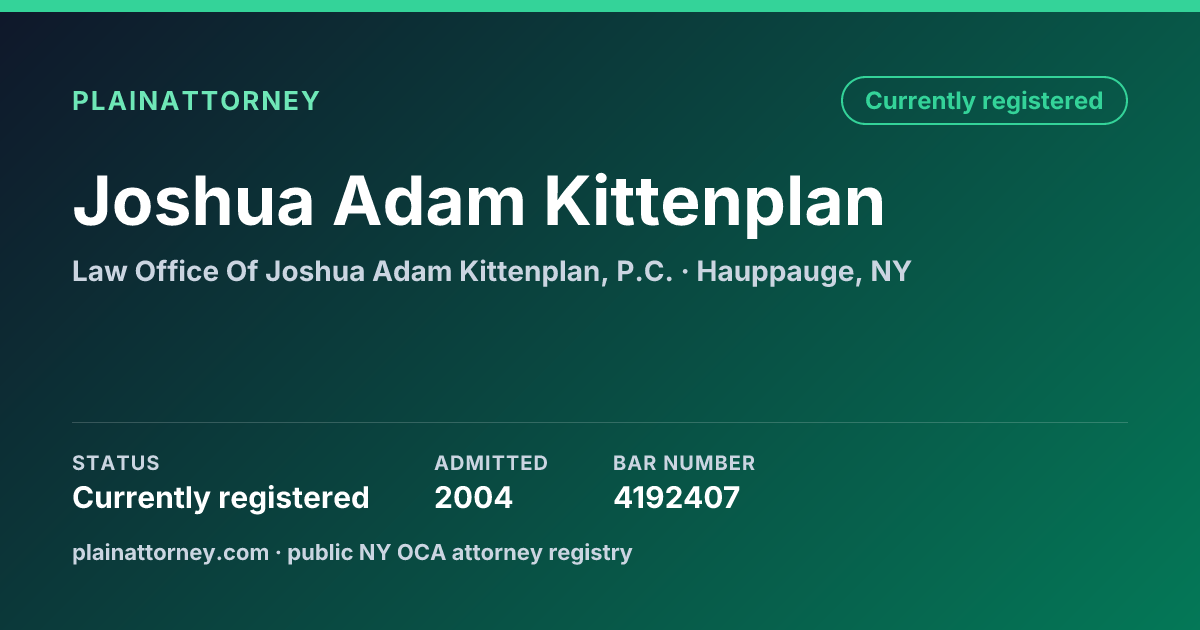
Task: Click the ADMITTED field label
Action: (491, 463)
